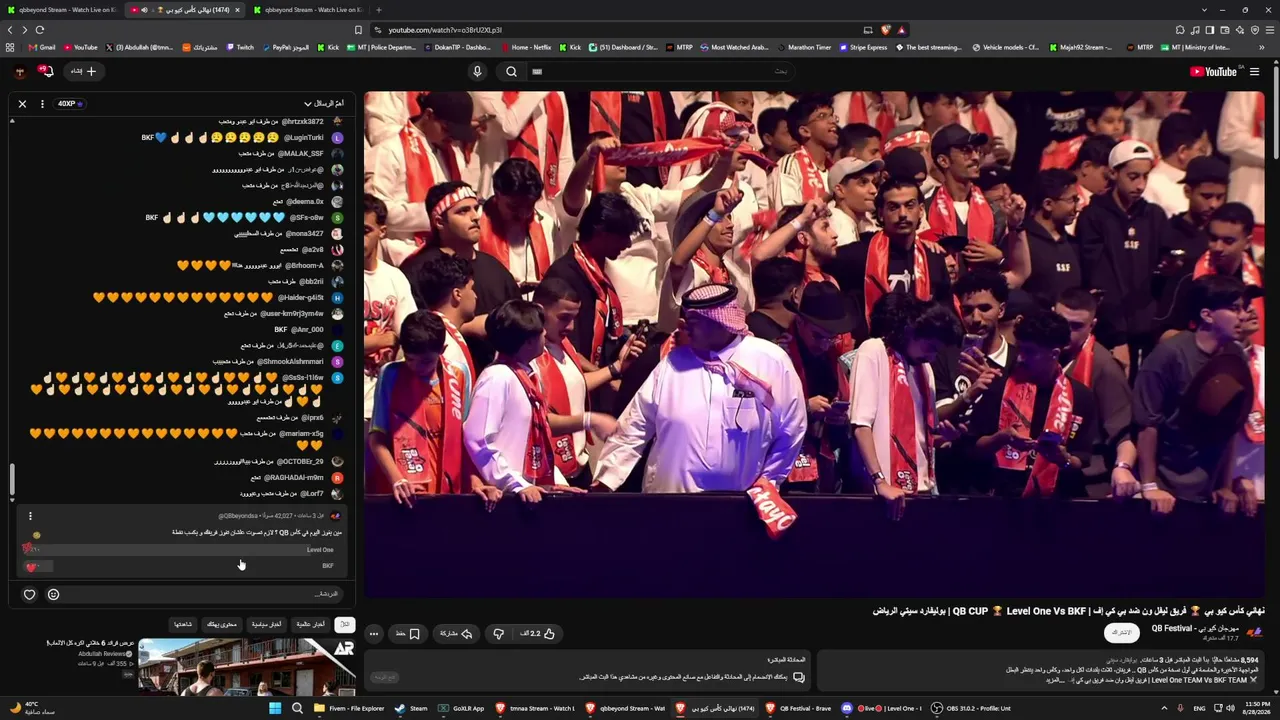
Task: Select the first highlighted filter chip
Action: coord(344,624)
